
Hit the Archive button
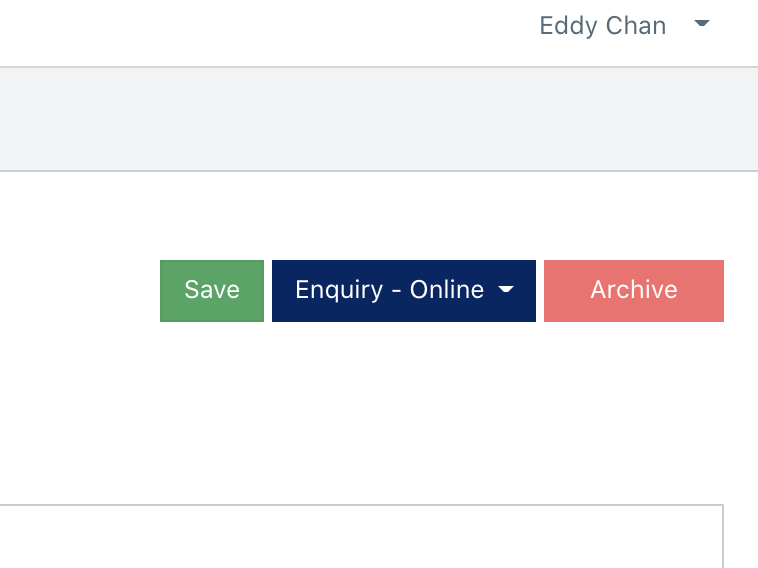[633, 290]
